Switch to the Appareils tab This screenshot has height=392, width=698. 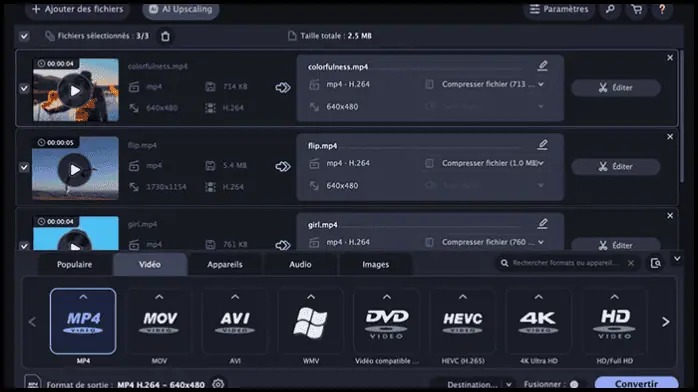[x=225, y=264]
